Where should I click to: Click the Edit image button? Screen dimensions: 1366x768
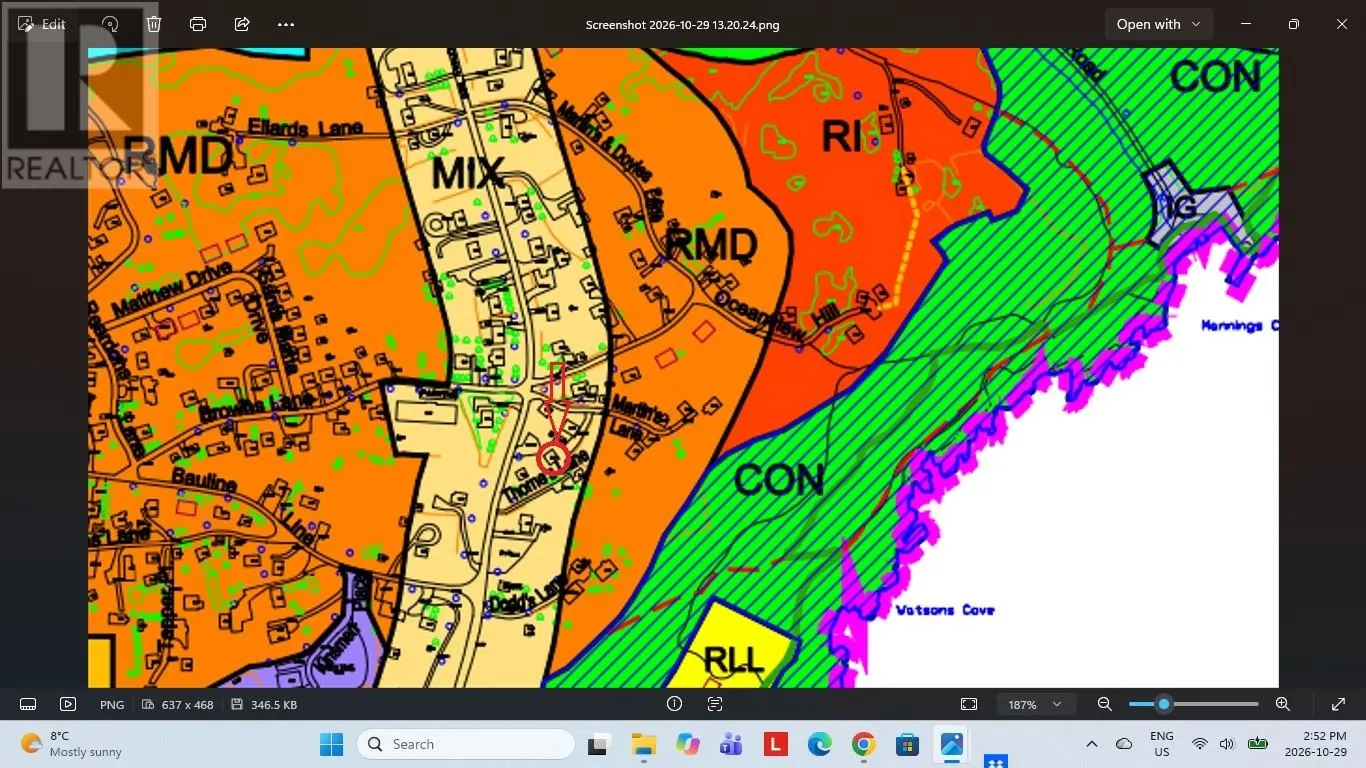pyautogui.click(x=42, y=24)
